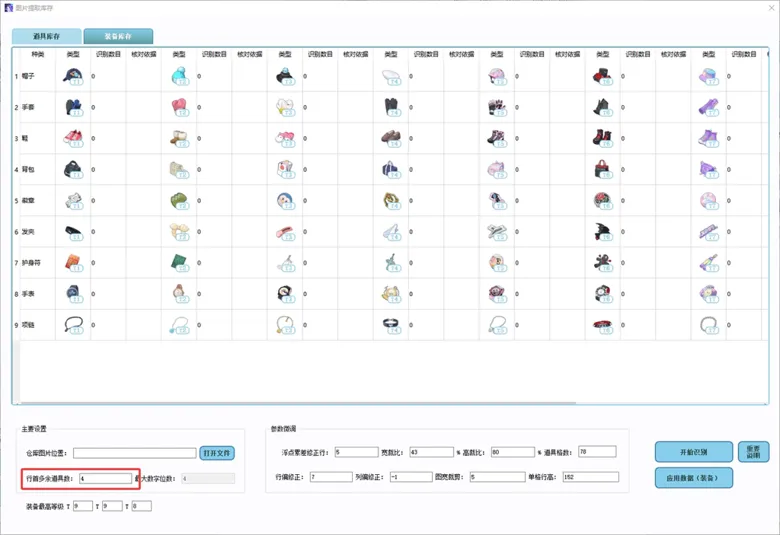The image size is (780, 535).
Task: Switch to the 装备库存 tab
Action: [x=118, y=36]
